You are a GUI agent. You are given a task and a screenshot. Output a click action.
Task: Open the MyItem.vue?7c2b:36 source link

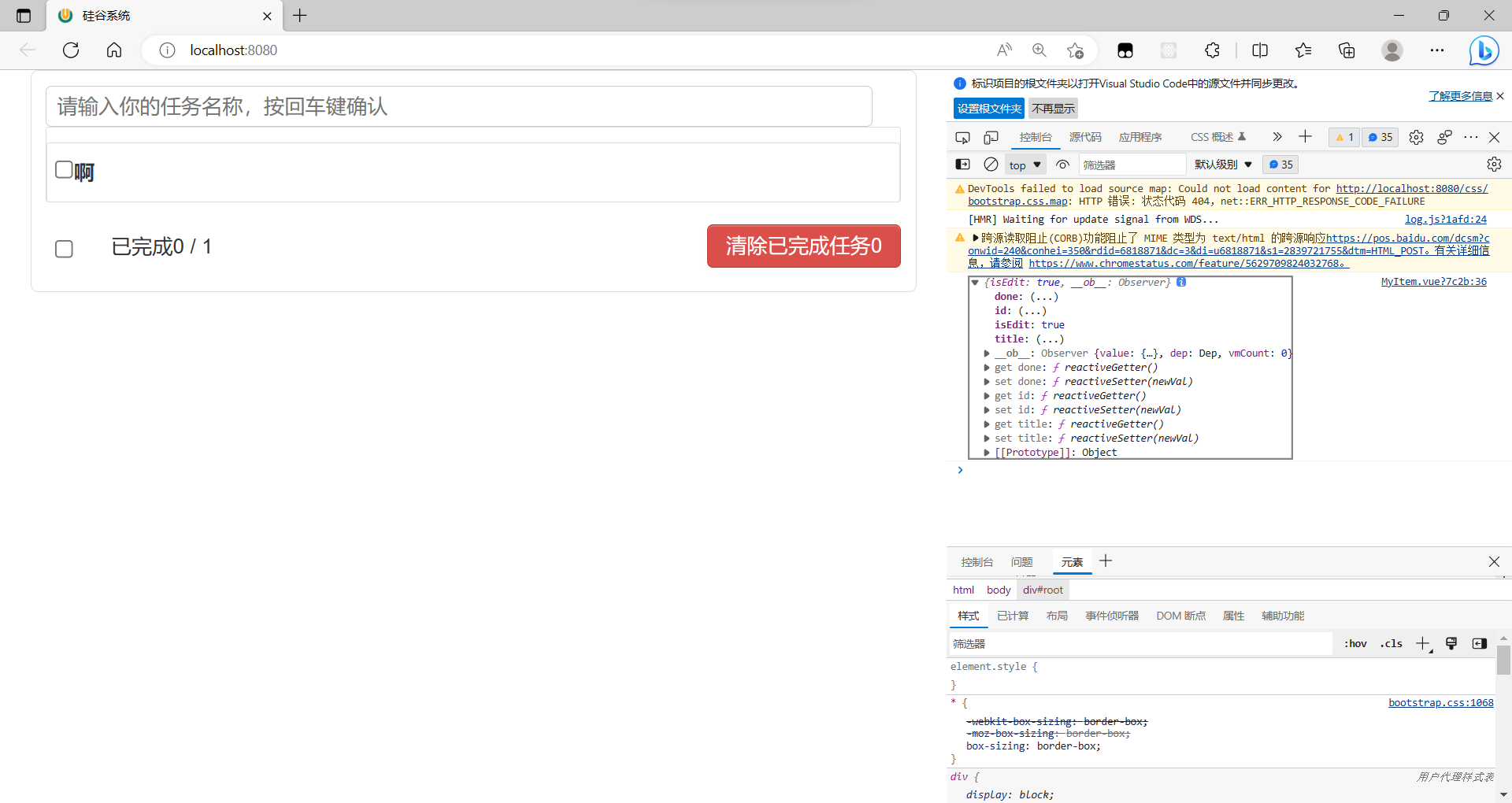[x=1433, y=282]
